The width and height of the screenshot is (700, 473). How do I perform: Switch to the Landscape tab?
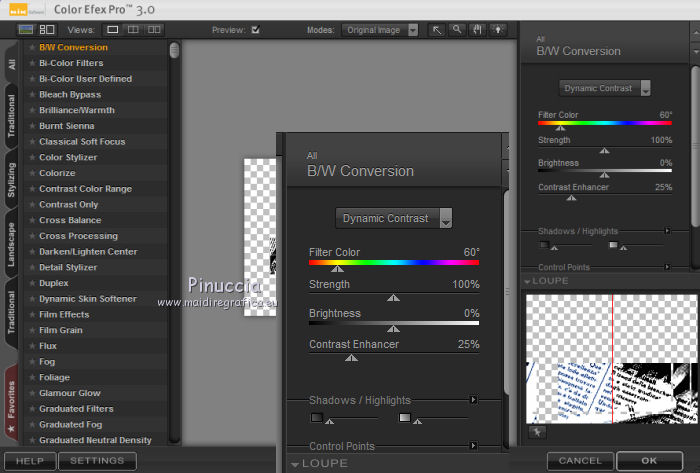pyautogui.click(x=12, y=244)
